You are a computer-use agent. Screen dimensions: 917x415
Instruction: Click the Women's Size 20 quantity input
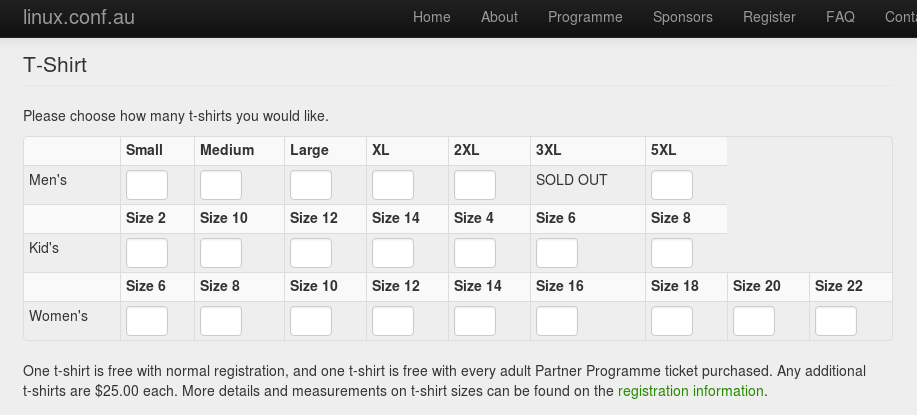[754, 321]
